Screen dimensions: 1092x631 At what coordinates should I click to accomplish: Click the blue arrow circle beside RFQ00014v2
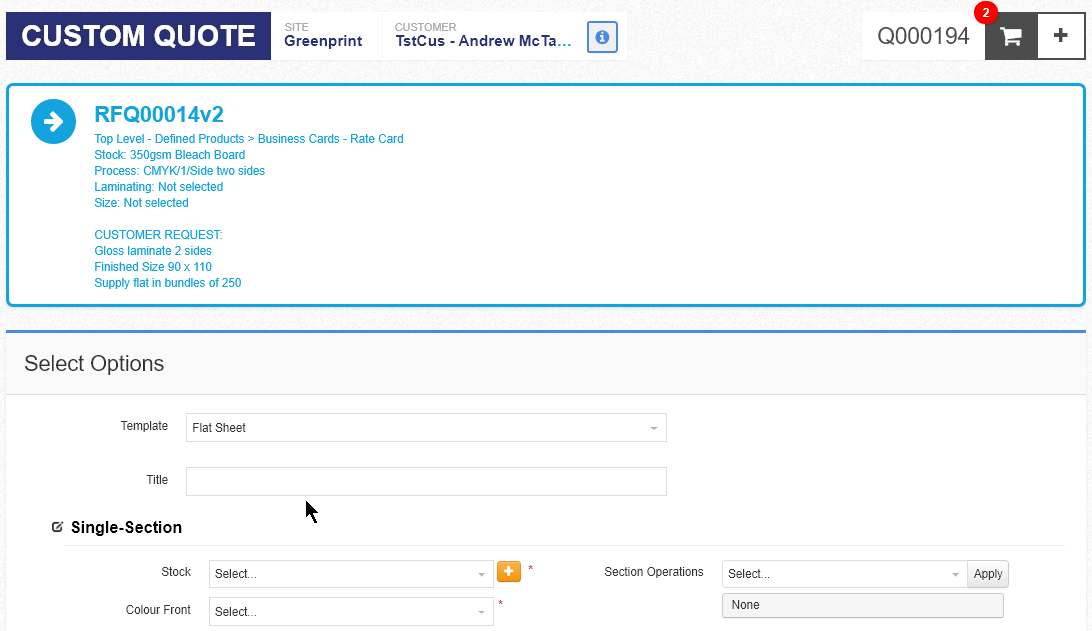54,122
